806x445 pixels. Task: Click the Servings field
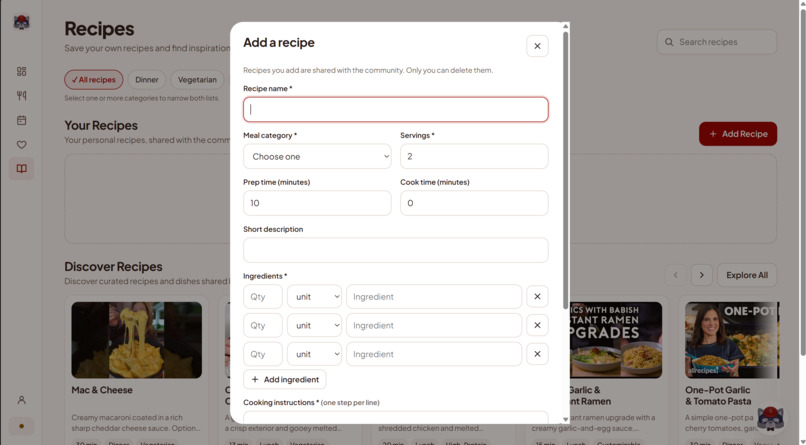coord(474,156)
